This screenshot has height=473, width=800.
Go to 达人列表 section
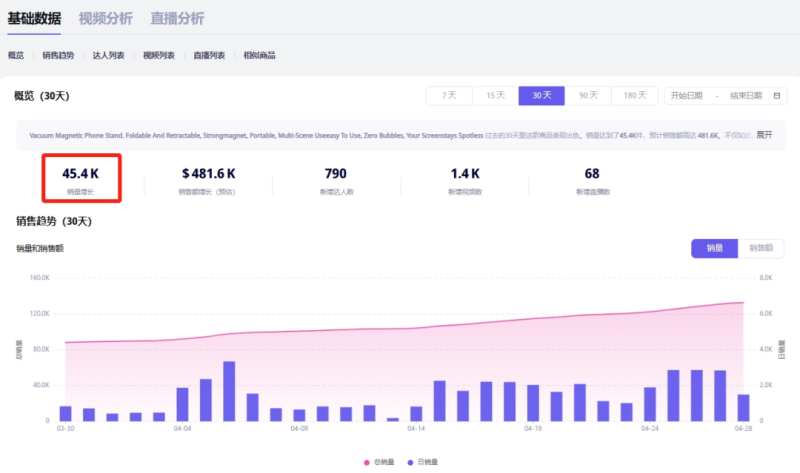tap(108, 56)
